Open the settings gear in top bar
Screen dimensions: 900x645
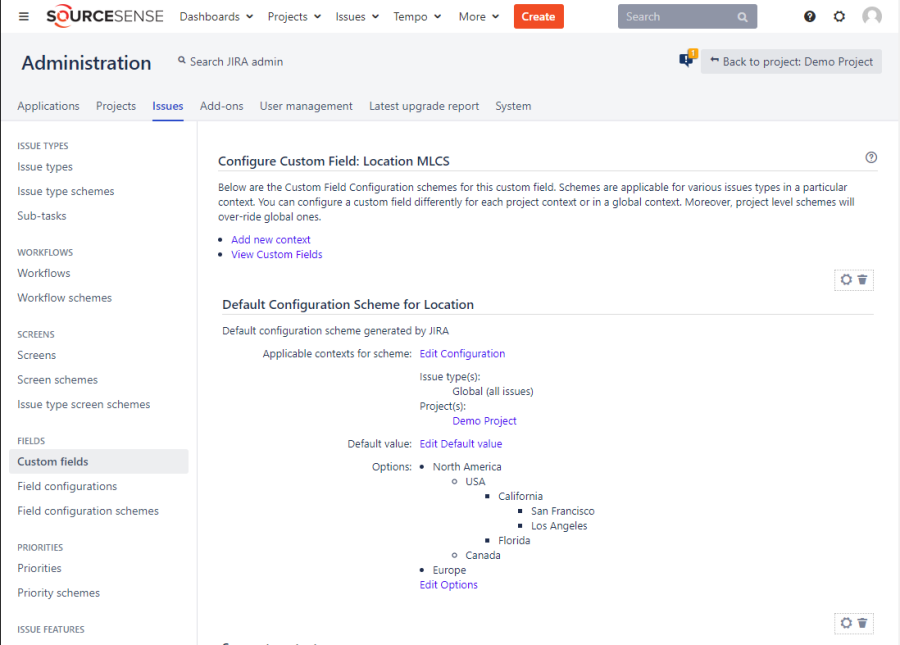pyautogui.click(x=839, y=17)
